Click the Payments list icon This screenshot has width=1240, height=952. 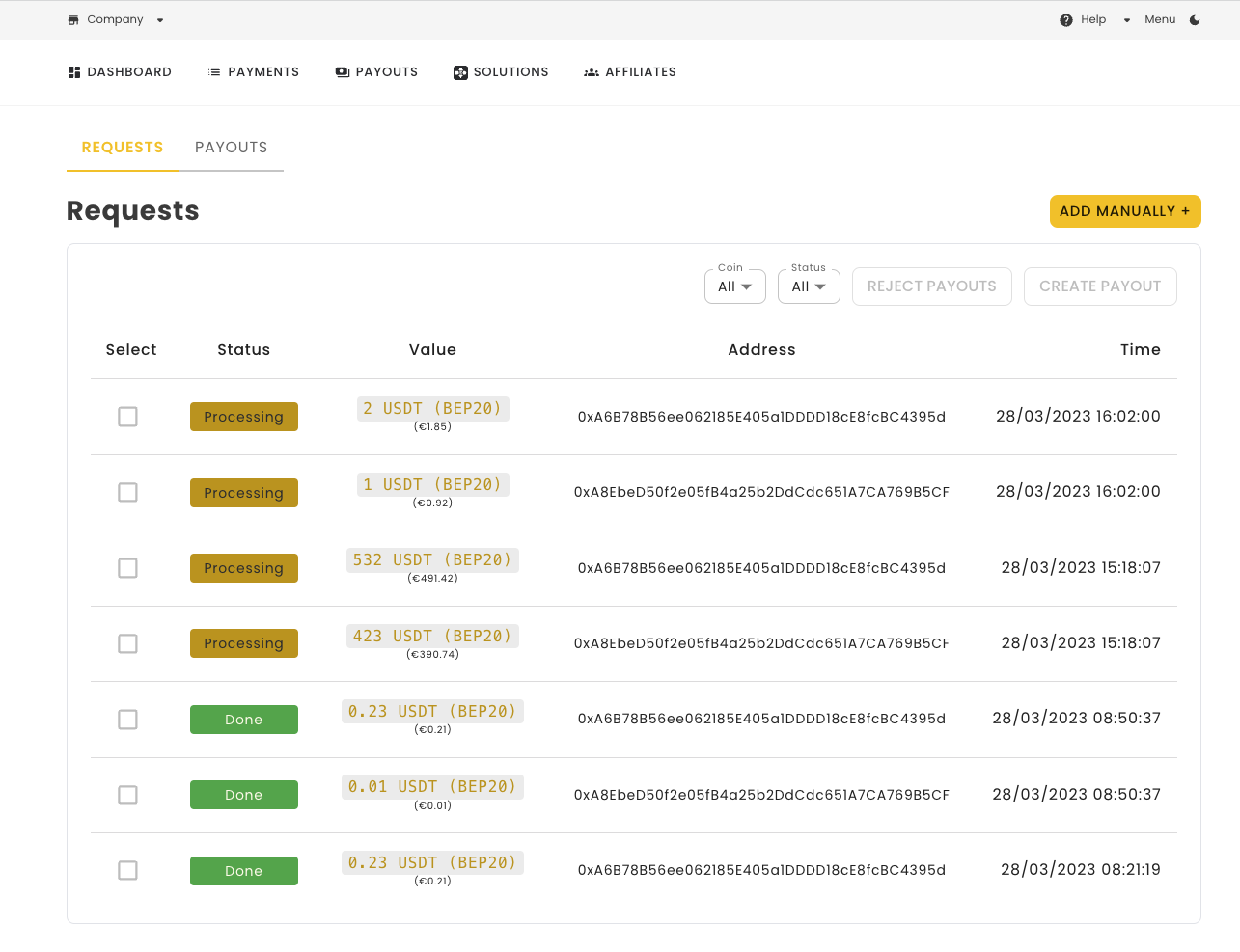click(x=214, y=72)
